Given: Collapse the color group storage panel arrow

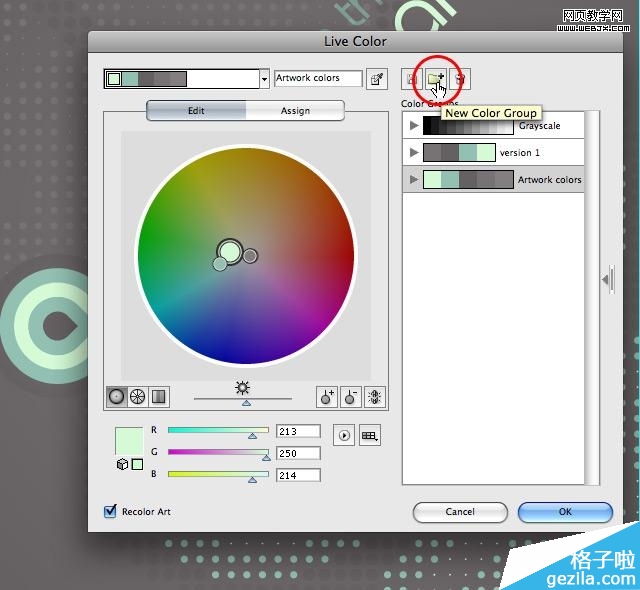Looking at the screenshot, I should tap(608, 279).
